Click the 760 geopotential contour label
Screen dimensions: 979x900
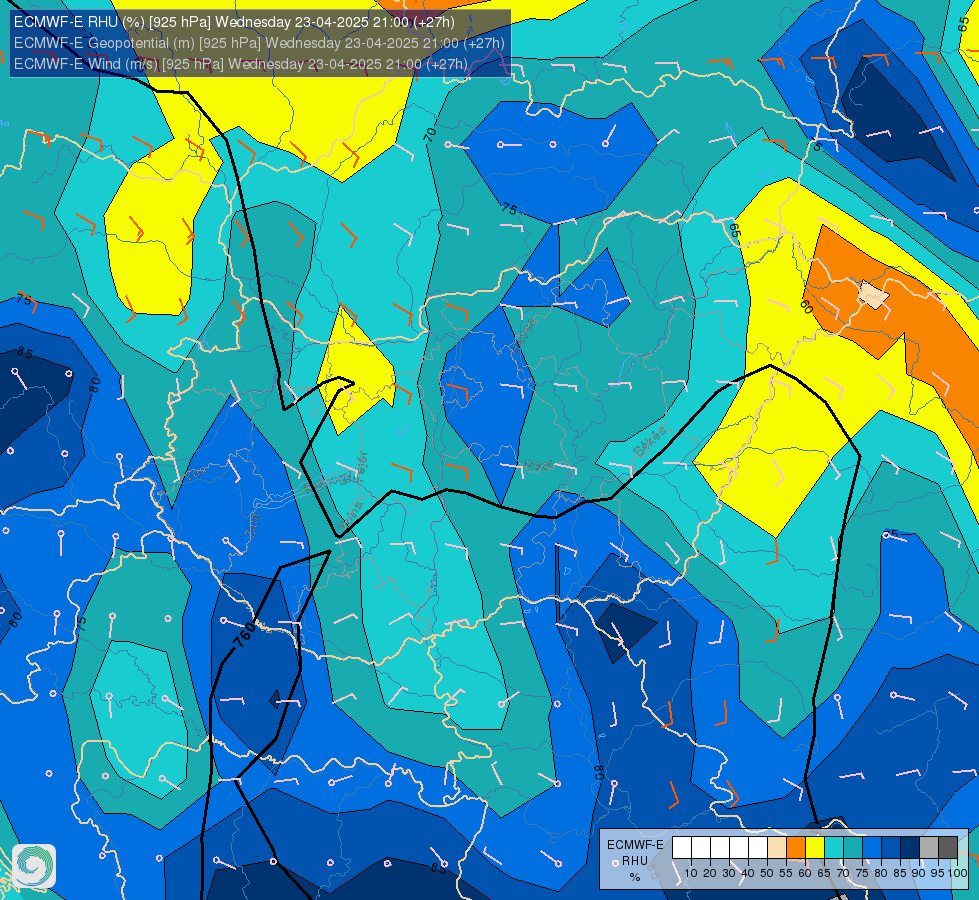coord(244,635)
